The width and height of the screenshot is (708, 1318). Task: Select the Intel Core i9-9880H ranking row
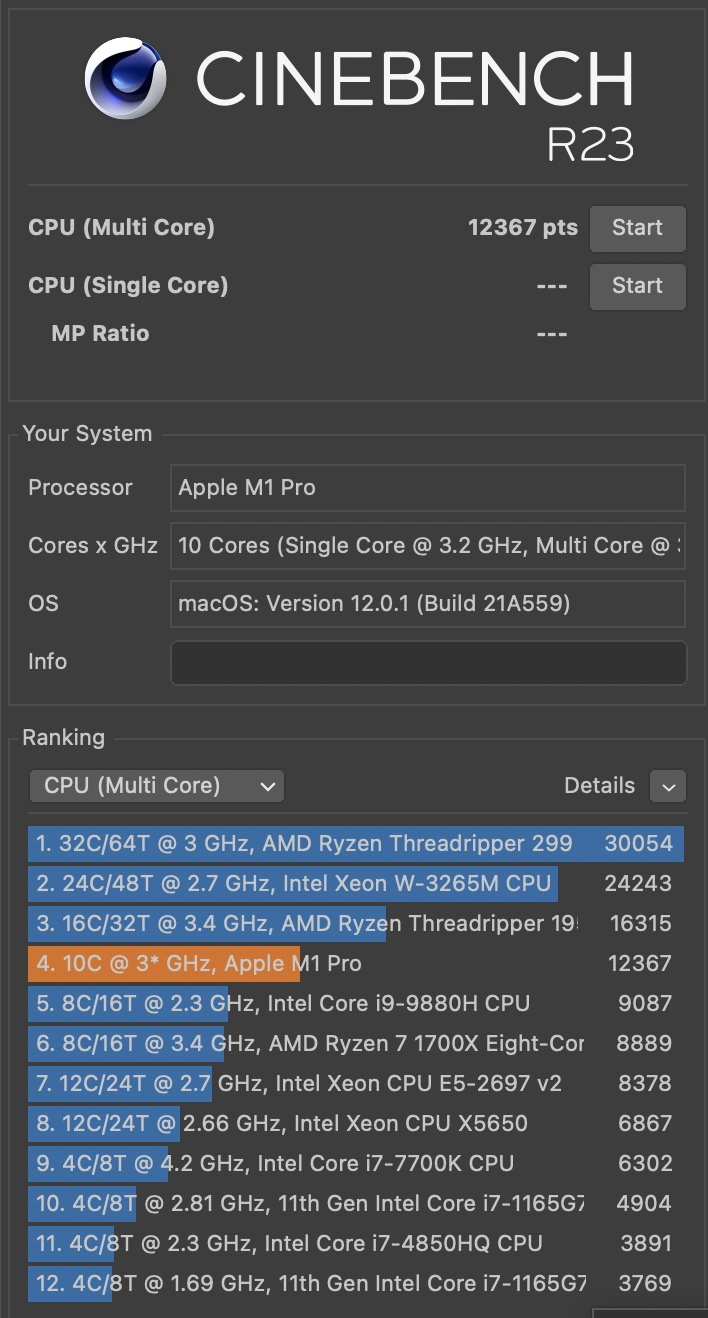356,1003
